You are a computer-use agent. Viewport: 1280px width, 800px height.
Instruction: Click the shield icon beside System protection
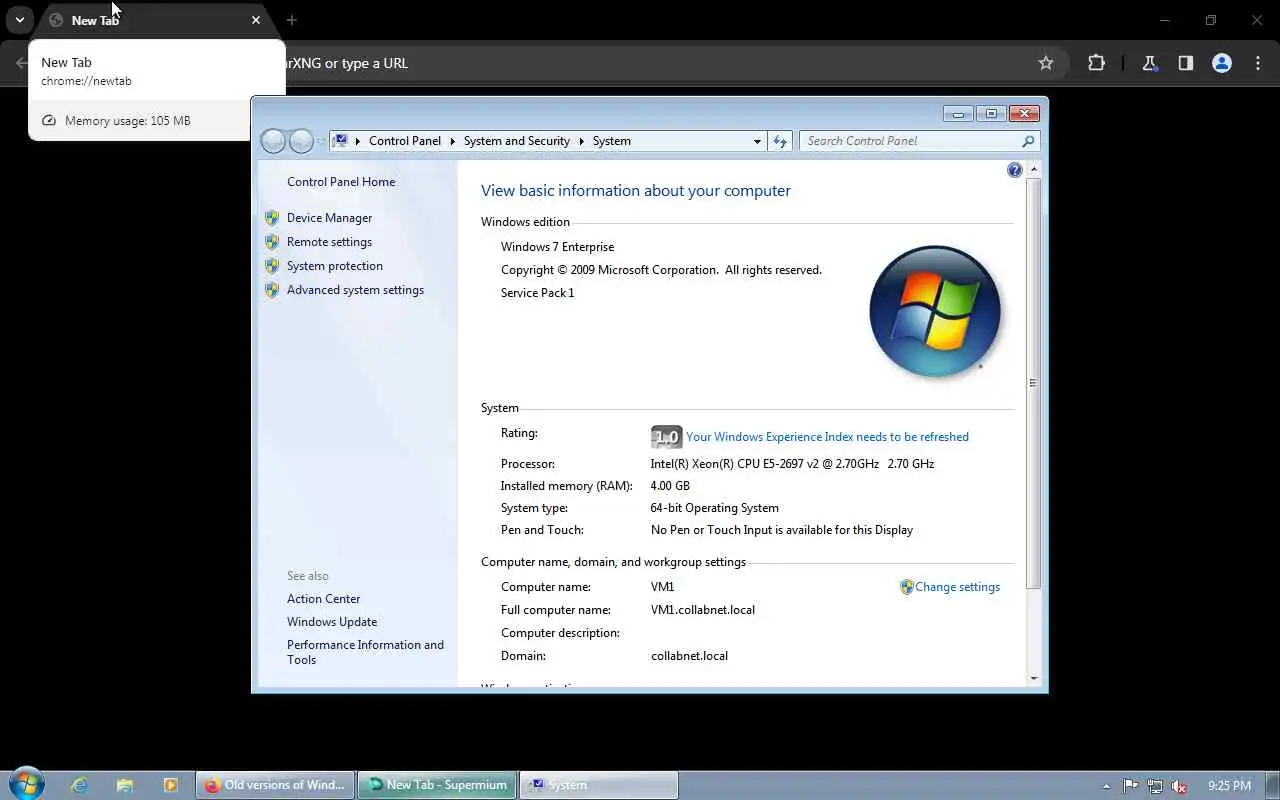[x=272, y=266]
